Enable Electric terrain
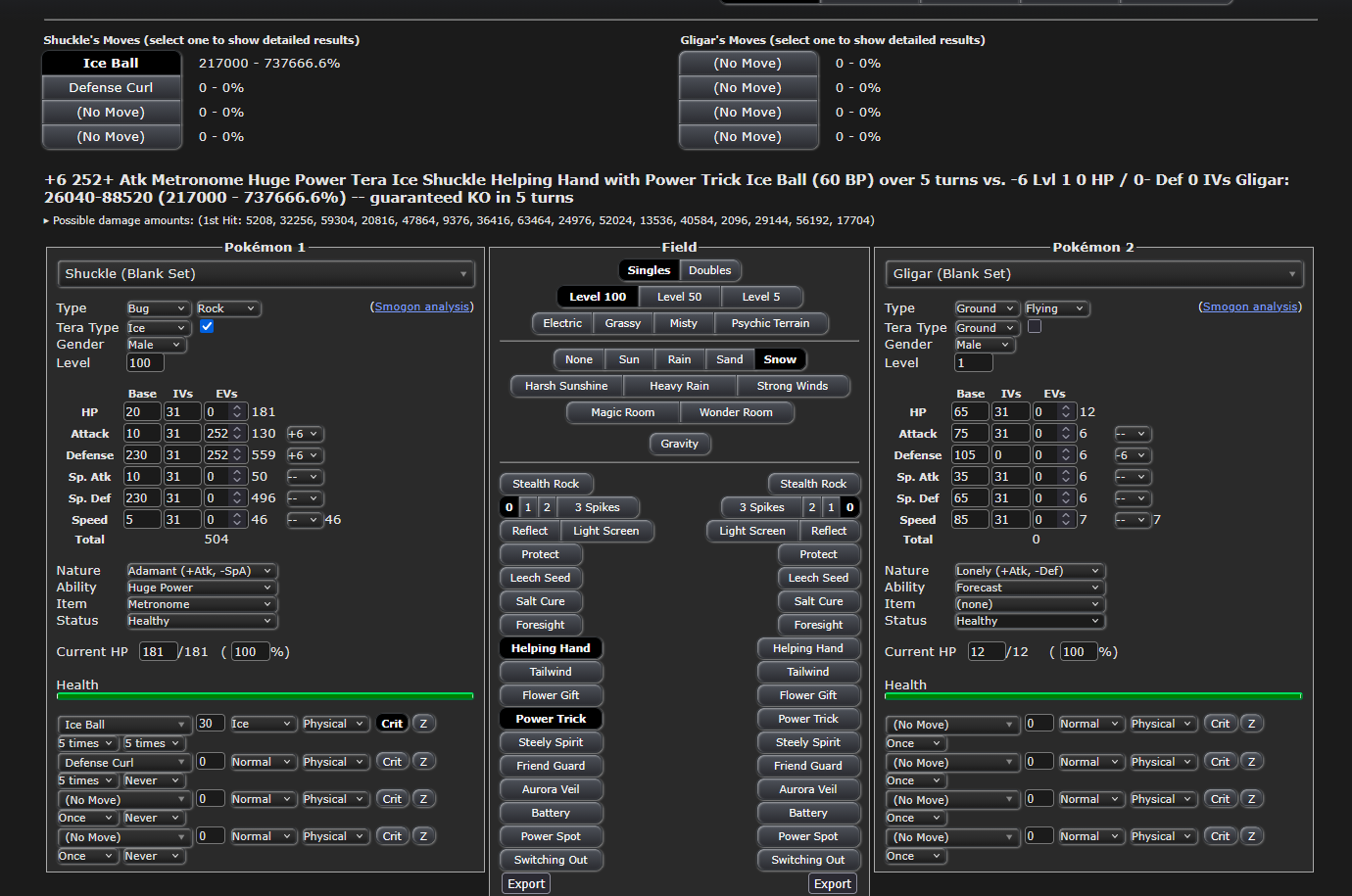 pyautogui.click(x=562, y=323)
